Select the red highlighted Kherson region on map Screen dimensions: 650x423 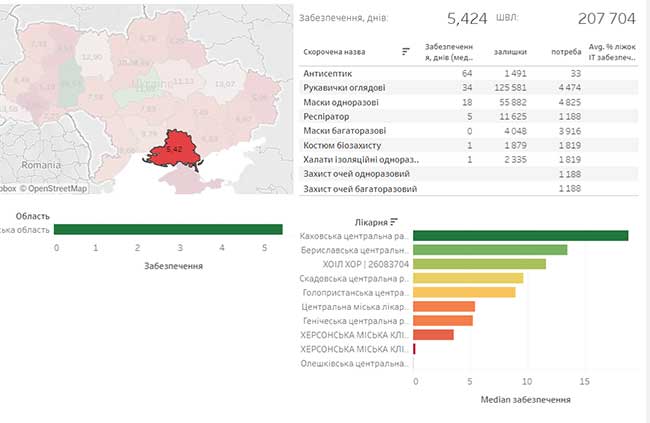(173, 150)
